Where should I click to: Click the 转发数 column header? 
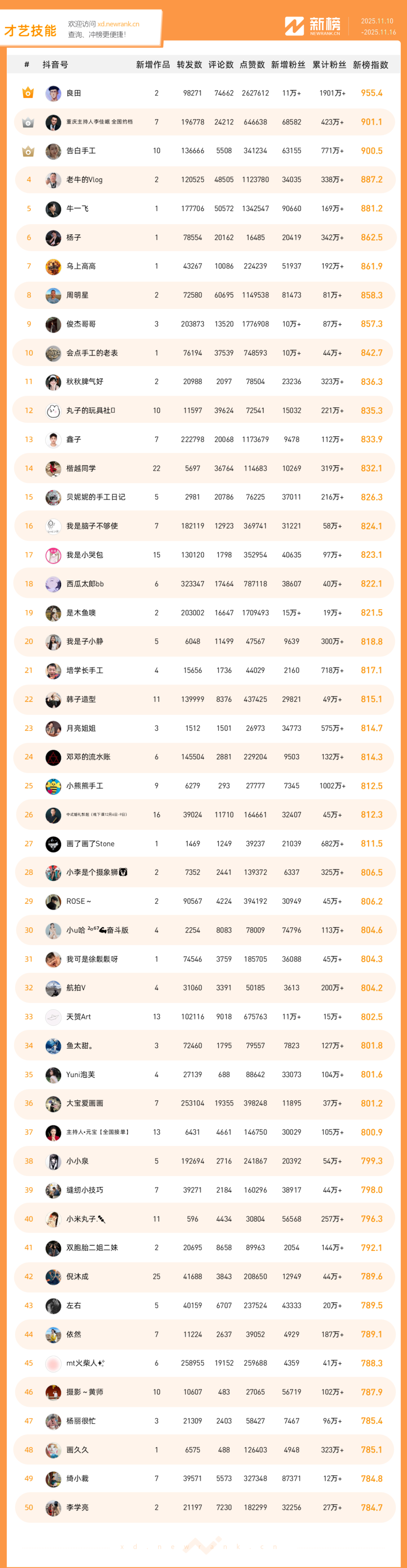(x=189, y=65)
